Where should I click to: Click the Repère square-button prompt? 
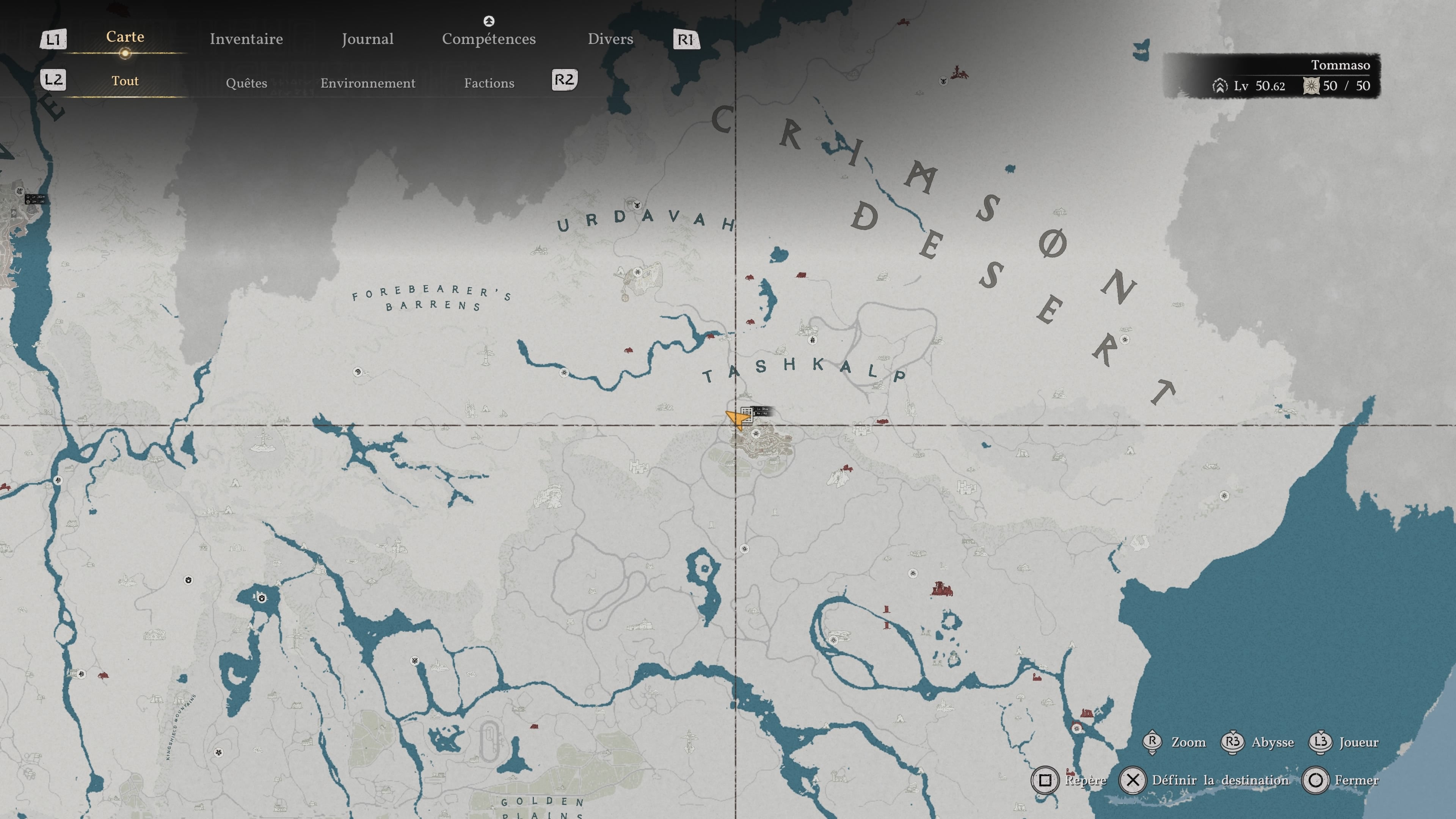pyautogui.click(x=1069, y=780)
